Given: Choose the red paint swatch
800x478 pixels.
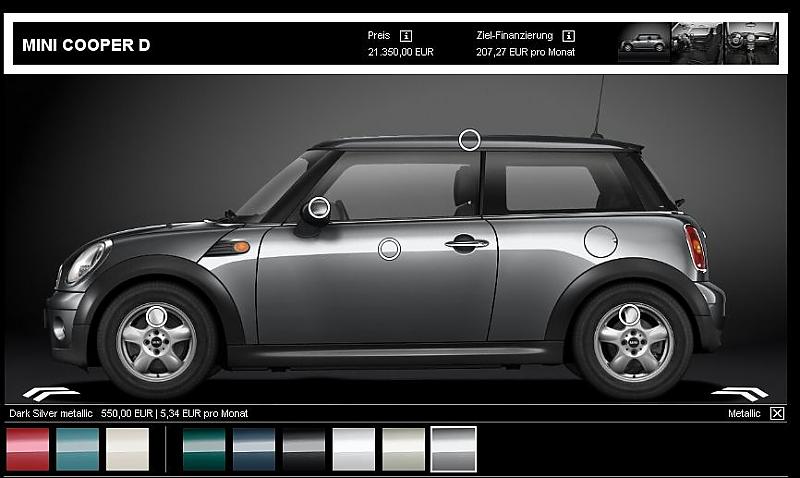Looking at the screenshot, I should pyautogui.click(x=28, y=449).
